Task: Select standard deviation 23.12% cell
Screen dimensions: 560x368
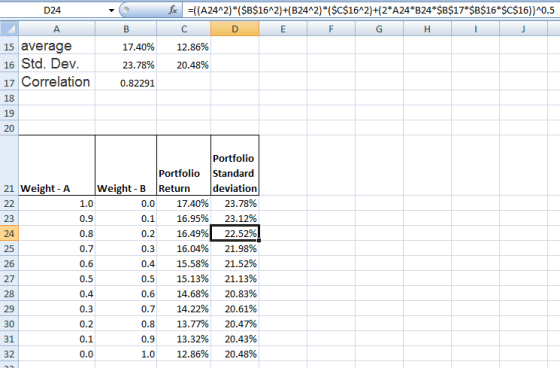Action: tap(235, 218)
